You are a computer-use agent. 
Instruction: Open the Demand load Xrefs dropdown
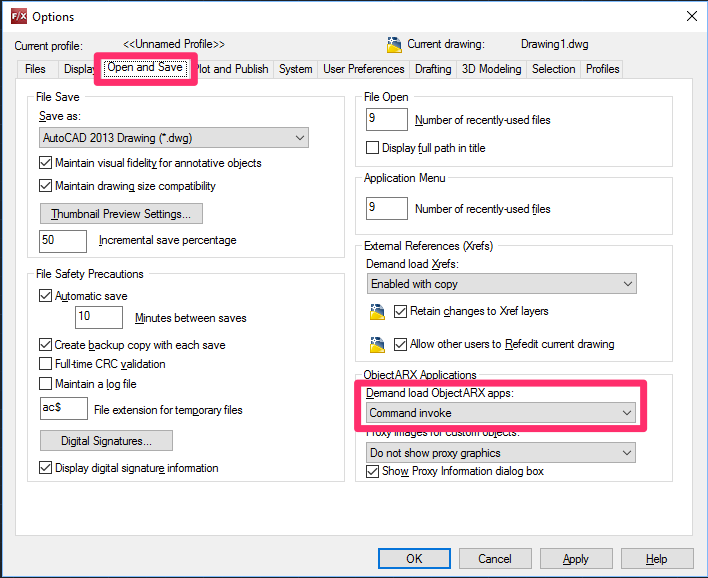pos(501,284)
